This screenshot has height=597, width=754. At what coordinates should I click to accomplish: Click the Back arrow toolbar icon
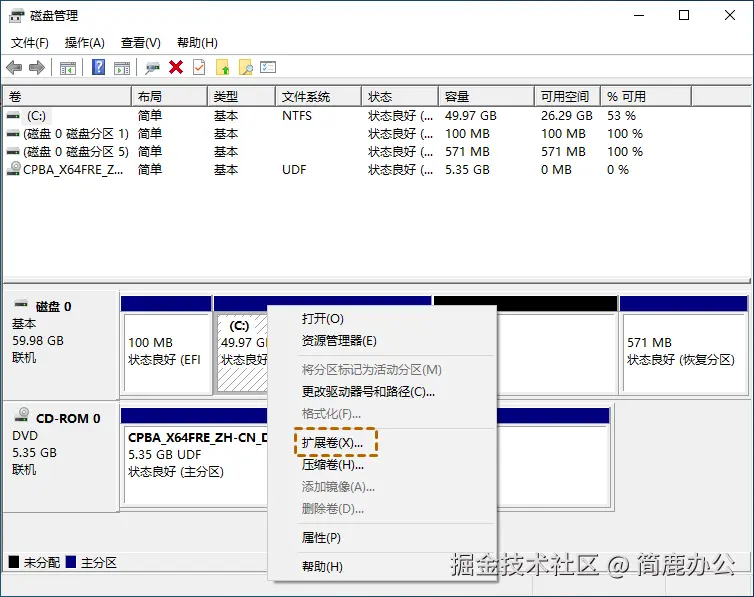click(x=14, y=67)
